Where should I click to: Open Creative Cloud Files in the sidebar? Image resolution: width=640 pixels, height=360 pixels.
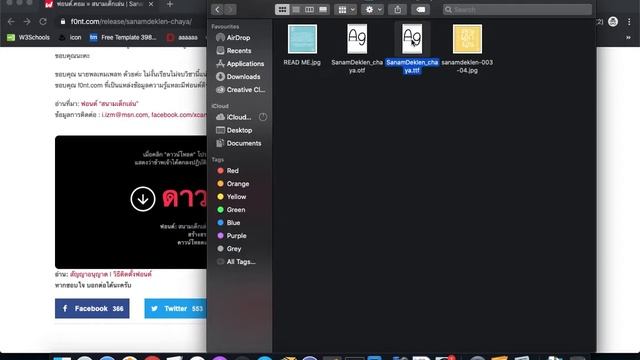point(241,90)
